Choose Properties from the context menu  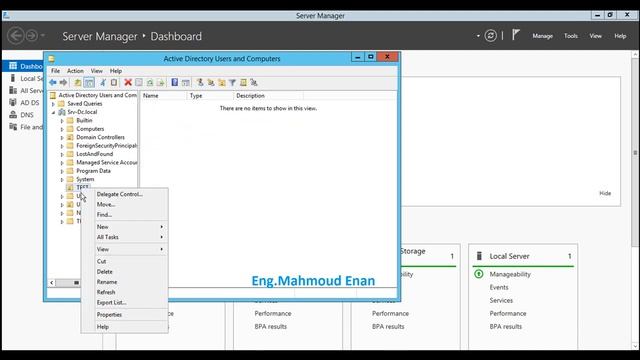point(130,315)
